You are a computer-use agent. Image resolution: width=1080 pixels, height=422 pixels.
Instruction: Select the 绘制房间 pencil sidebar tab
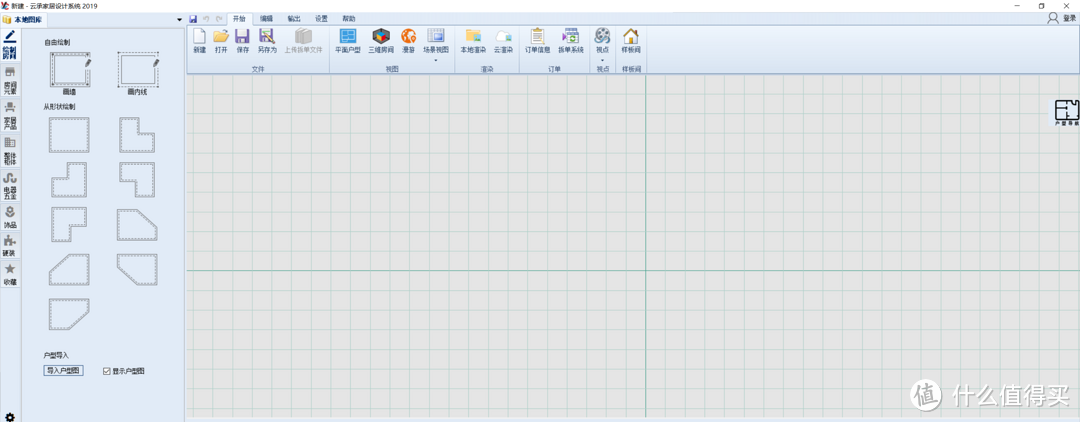click(10, 44)
